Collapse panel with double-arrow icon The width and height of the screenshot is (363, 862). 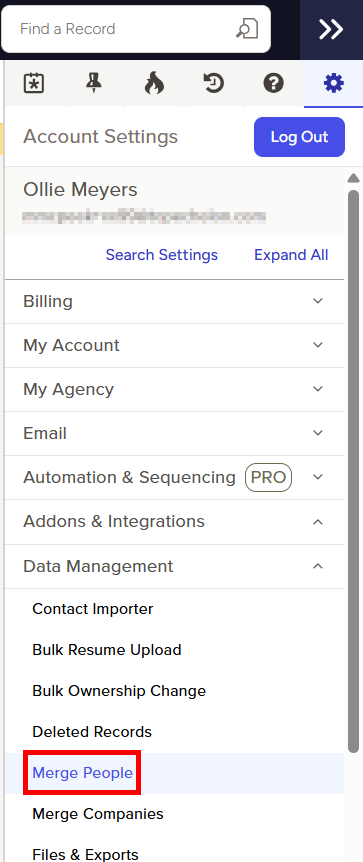pos(331,29)
